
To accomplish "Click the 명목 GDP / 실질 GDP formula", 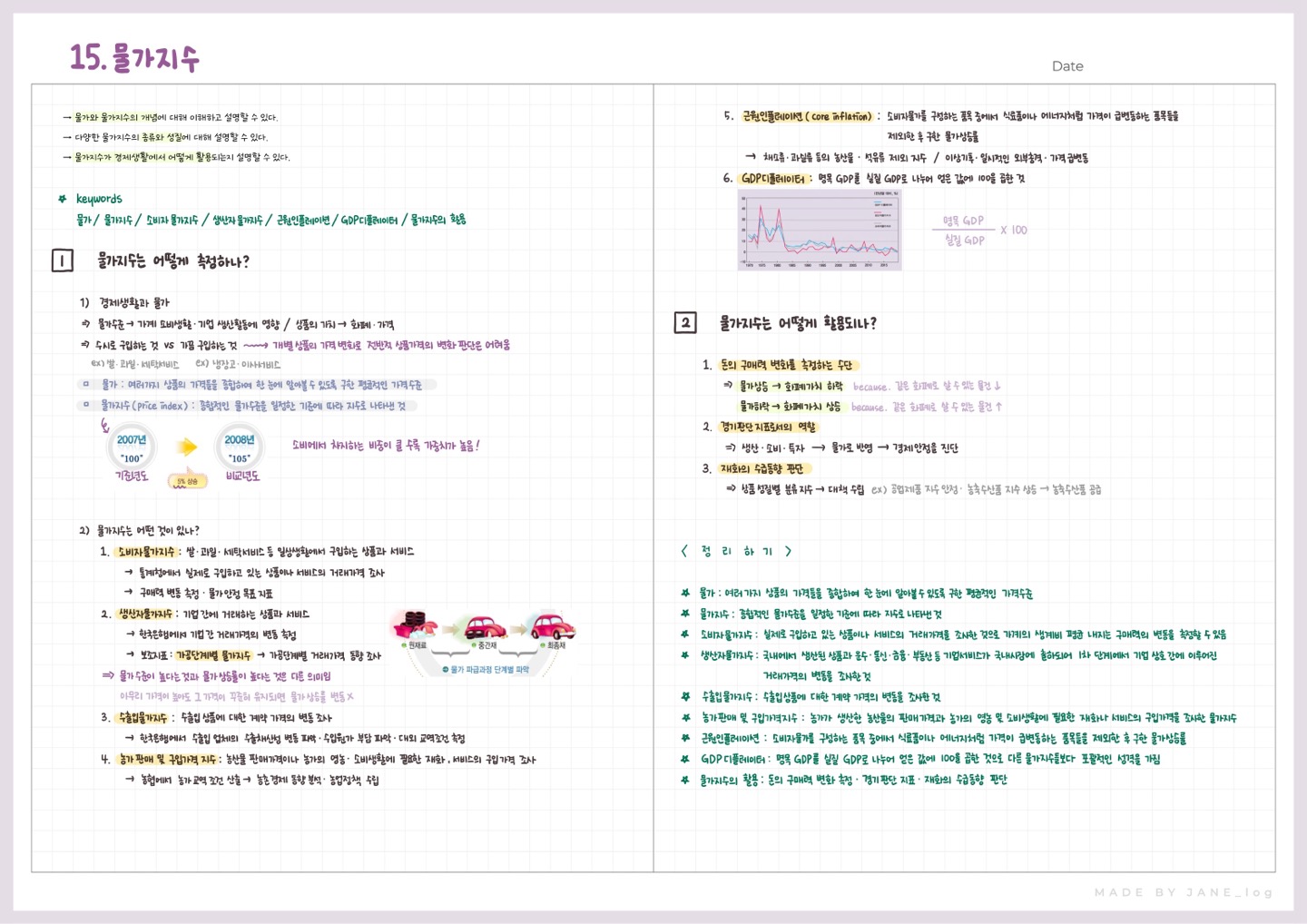I will click(x=962, y=231).
